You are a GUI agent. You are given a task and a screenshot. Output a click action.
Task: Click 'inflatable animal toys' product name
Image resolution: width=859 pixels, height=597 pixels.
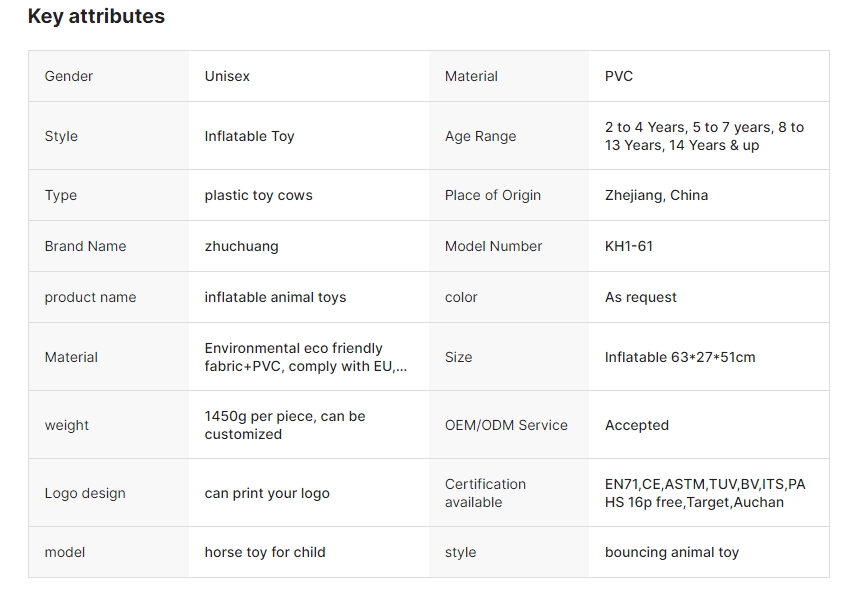tap(275, 297)
